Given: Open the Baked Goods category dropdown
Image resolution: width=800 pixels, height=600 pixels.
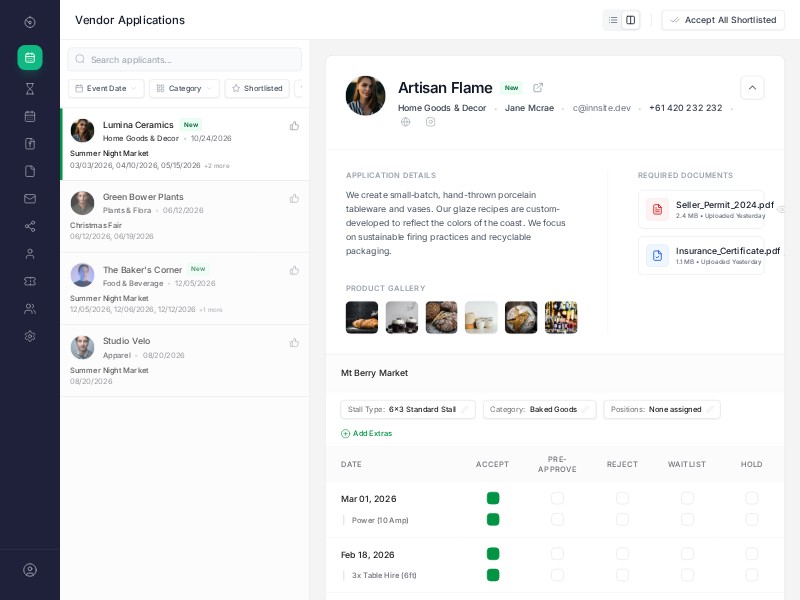Looking at the screenshot, I should (540, 409).
